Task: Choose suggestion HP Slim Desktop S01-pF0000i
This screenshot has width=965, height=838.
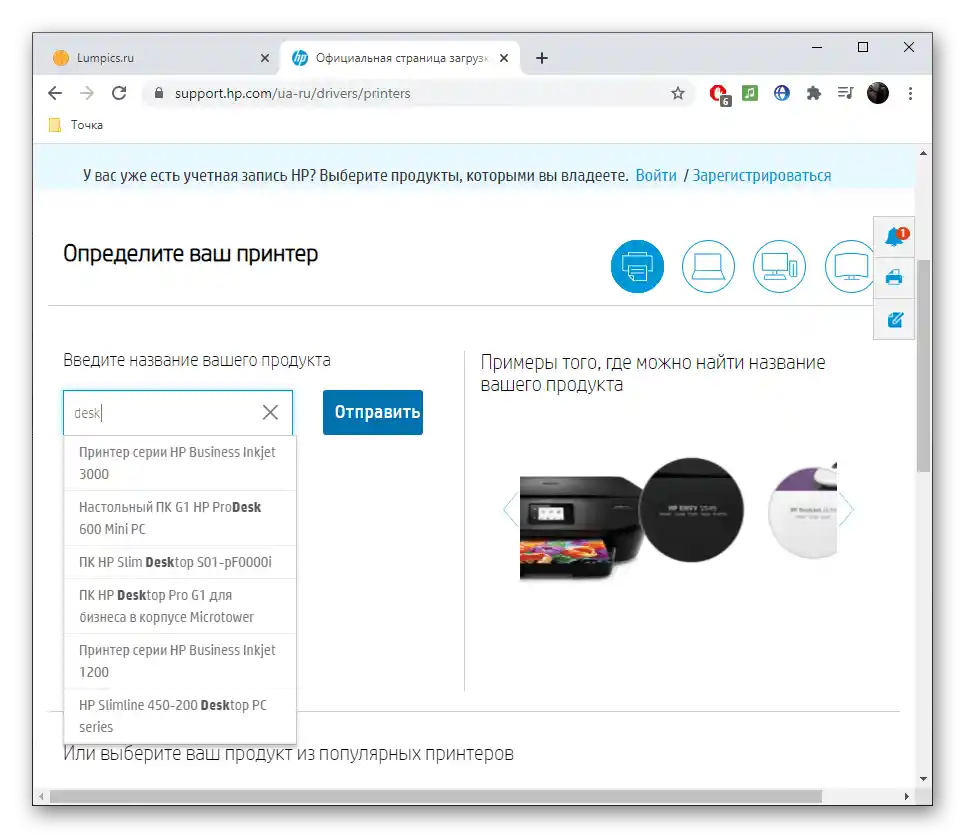Action: point(180,562)
